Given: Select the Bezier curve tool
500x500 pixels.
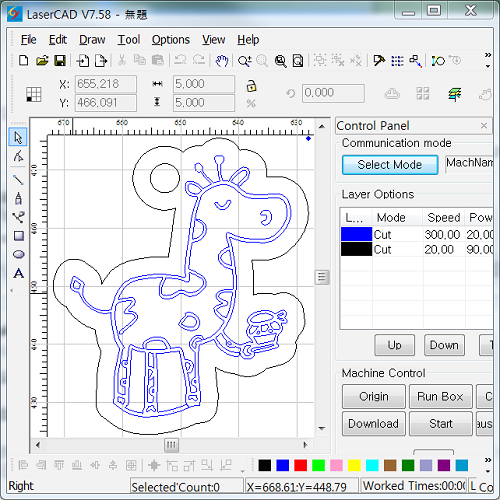Looking at the screenshot, I should (x=18, y=217).
